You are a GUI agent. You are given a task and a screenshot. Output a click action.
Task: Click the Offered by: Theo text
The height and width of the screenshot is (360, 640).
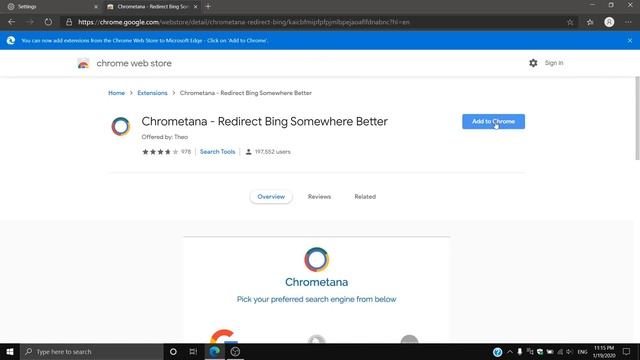pyautogui.click(x=164, y=137)
